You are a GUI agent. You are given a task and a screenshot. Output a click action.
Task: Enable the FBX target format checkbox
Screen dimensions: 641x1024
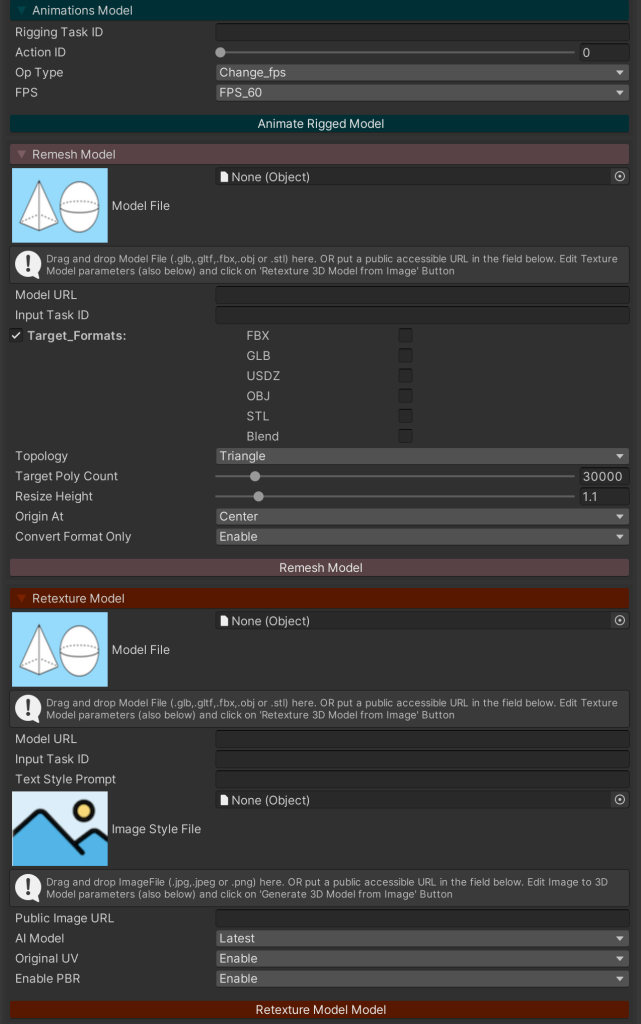coord(405,336)
